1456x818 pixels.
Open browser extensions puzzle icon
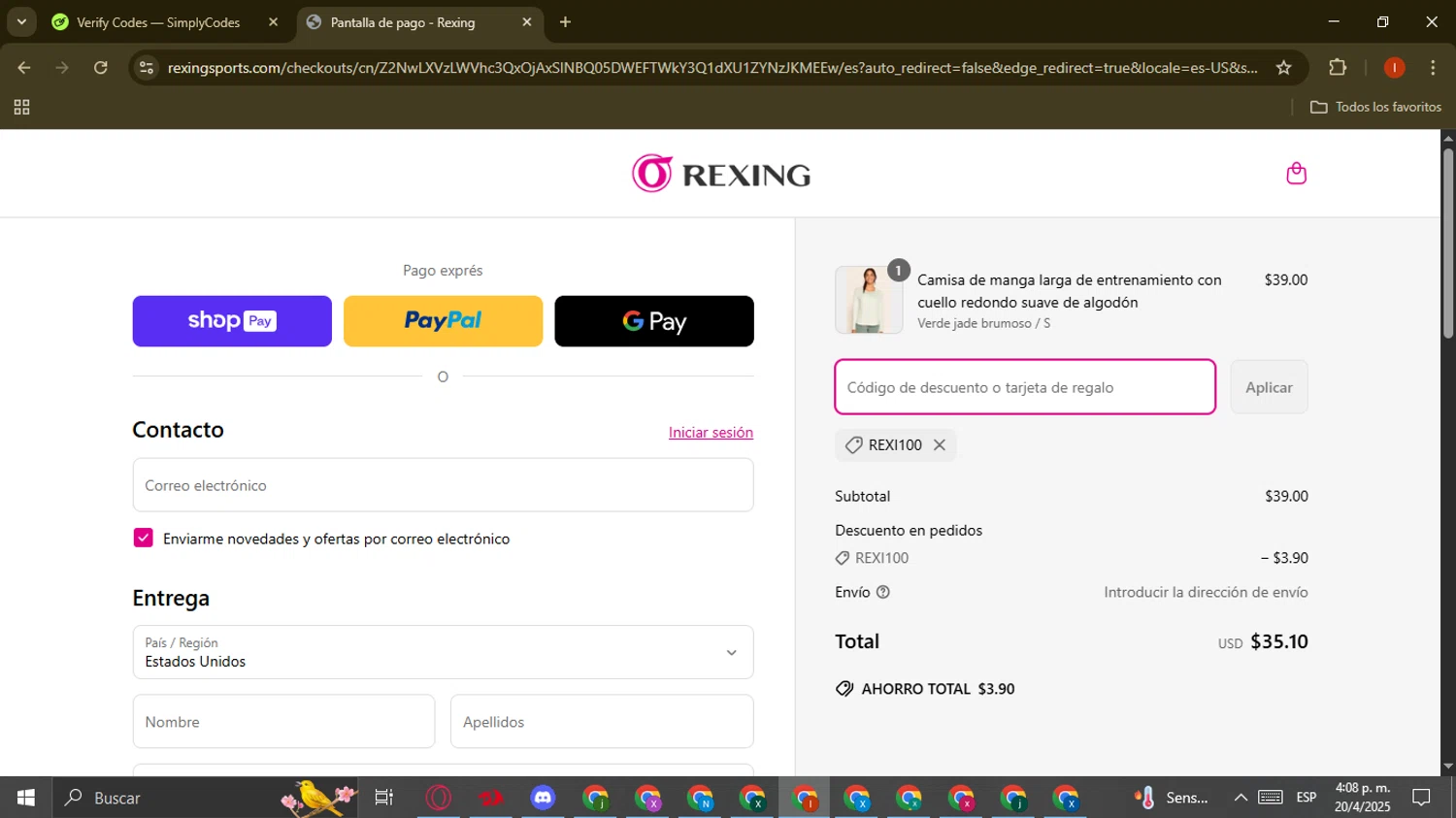coord(1338,68)
